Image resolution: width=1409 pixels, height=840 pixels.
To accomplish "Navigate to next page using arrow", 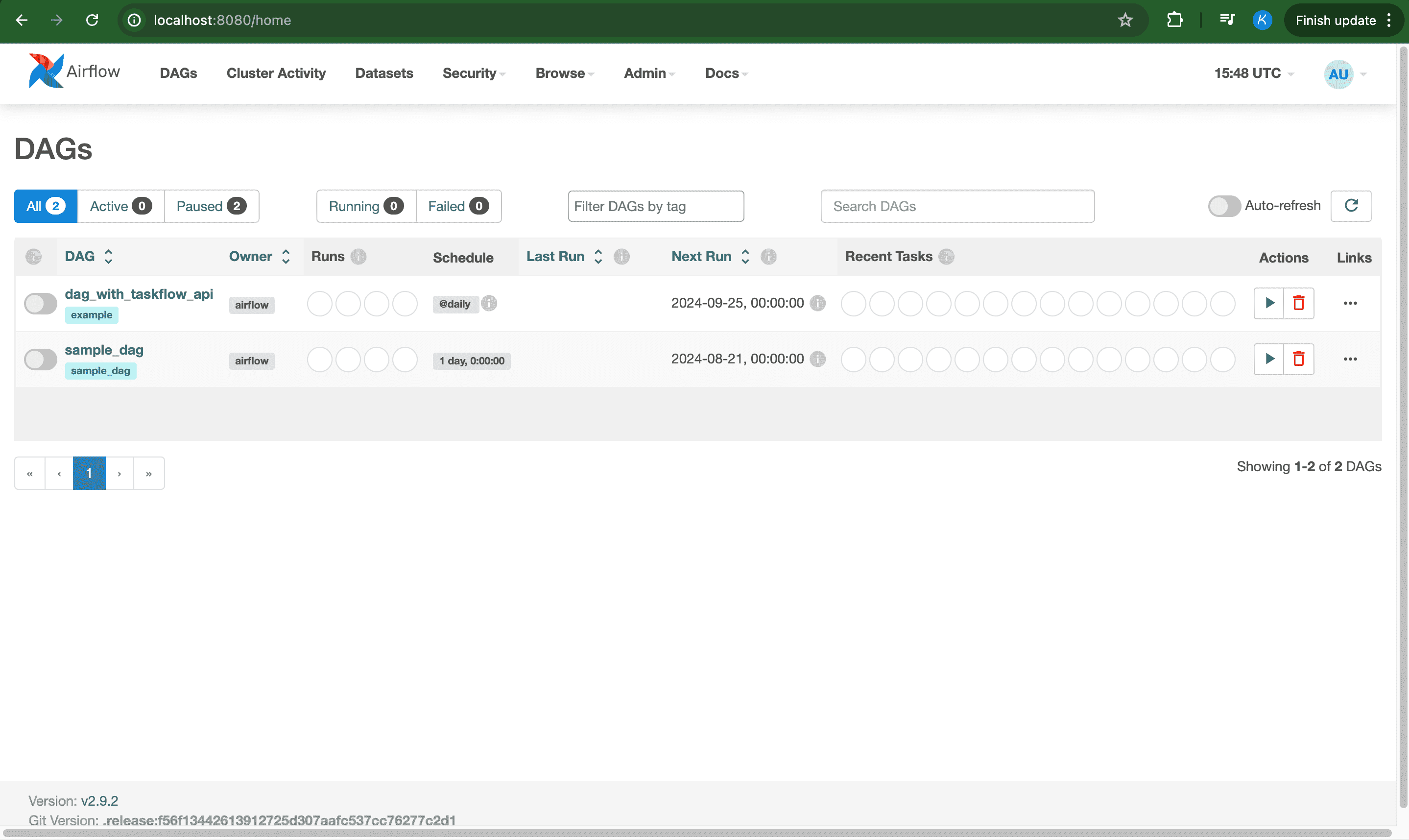I will click(119, 473).
